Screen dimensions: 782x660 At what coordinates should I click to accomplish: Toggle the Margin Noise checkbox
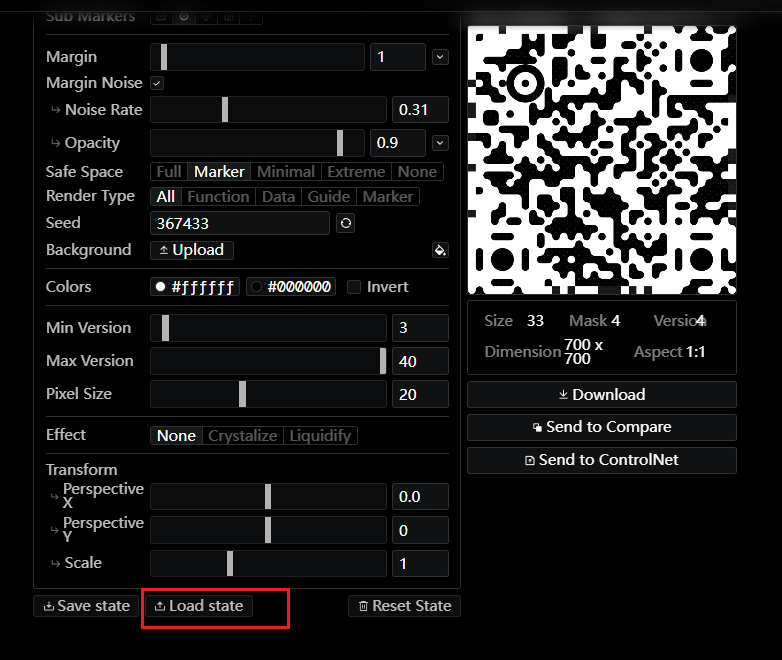click(157, 83)
